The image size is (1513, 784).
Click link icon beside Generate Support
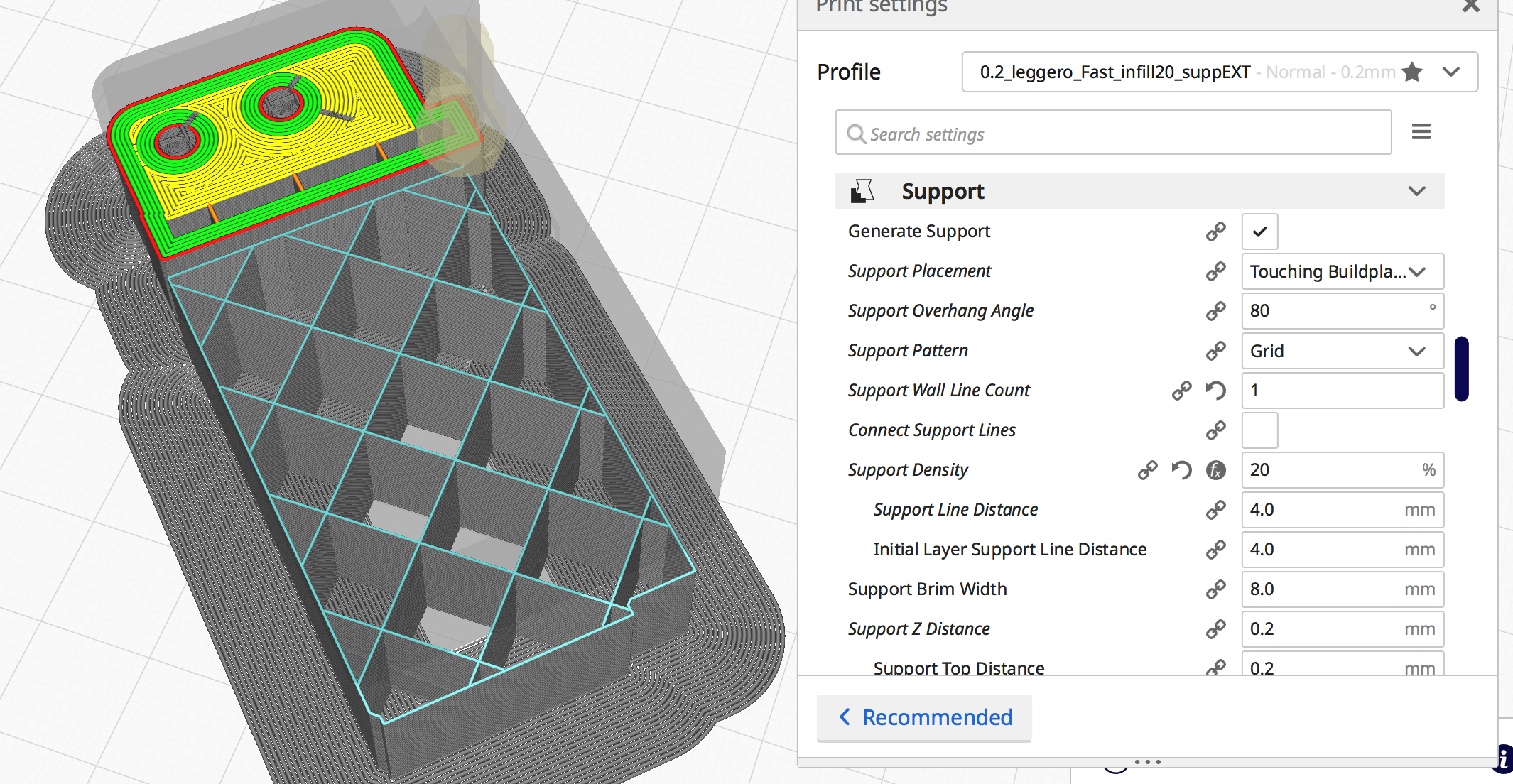coord(1215,232)
